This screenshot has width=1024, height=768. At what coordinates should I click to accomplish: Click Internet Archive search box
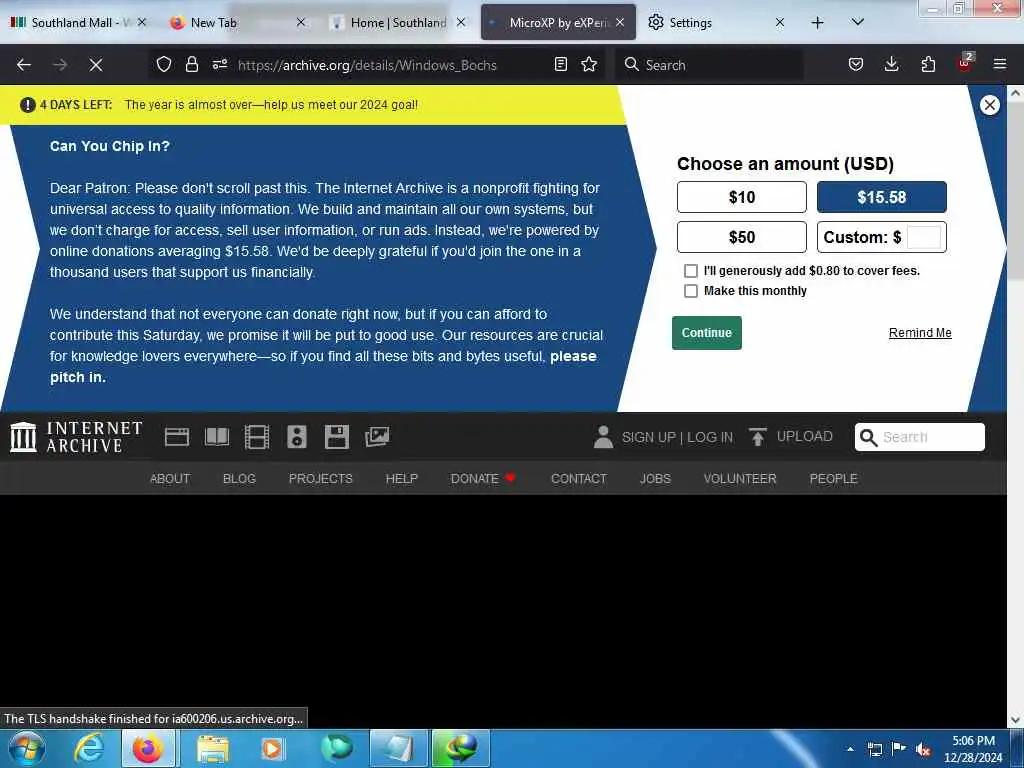click(x=920, y=437)
